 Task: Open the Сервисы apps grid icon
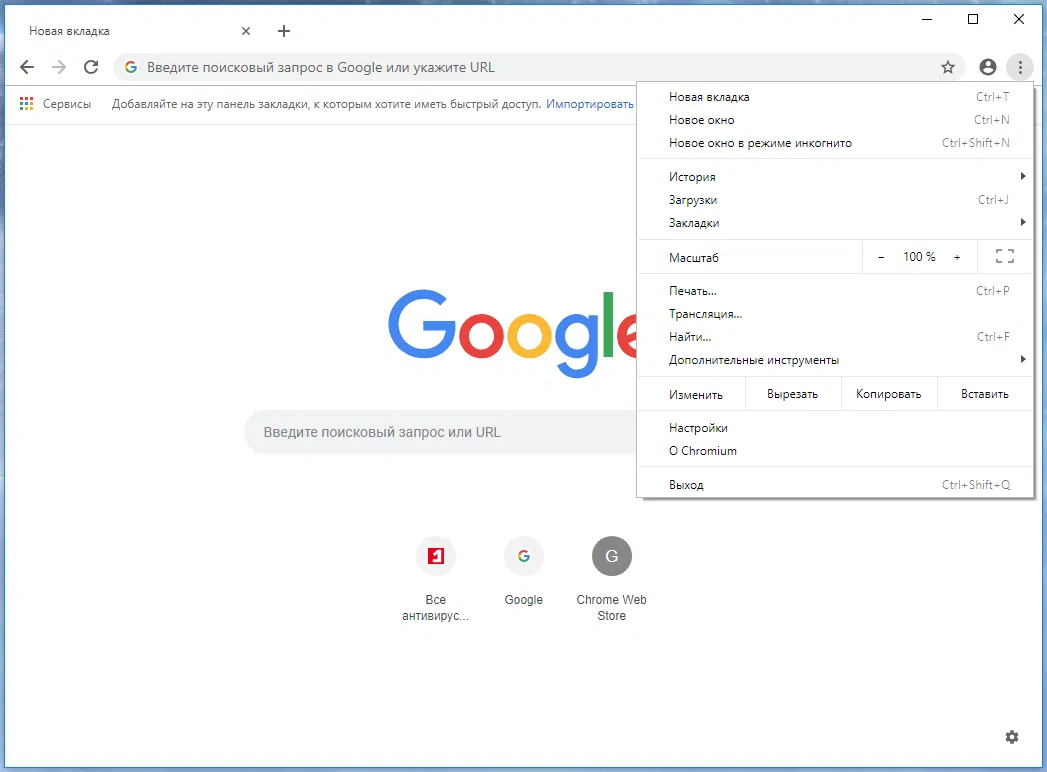[x=27, y=104]
